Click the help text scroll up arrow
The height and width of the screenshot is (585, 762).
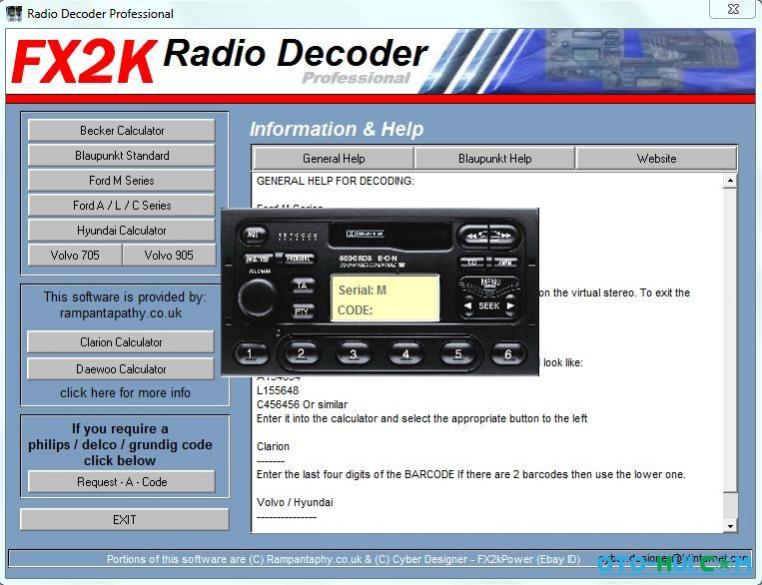[x=730, y=181]
